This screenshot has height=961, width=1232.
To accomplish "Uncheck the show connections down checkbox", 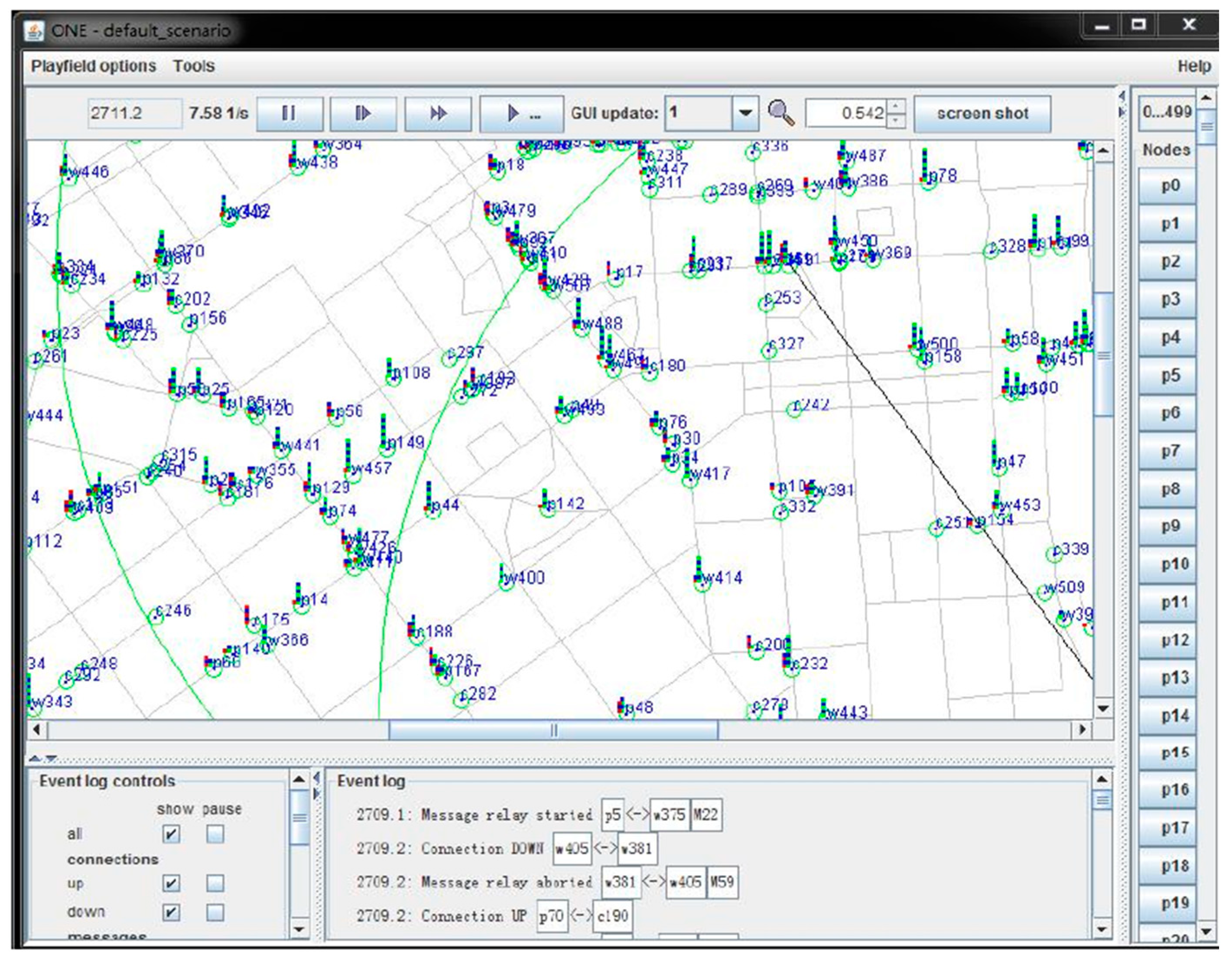I will click(171, 912).
